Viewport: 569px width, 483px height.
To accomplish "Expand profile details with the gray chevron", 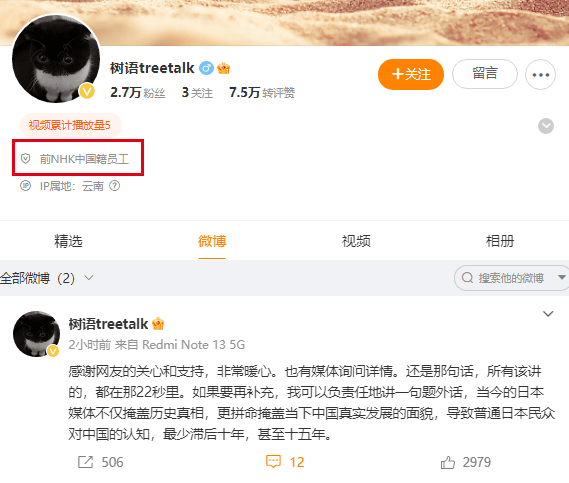I will (x=545, y=126).
